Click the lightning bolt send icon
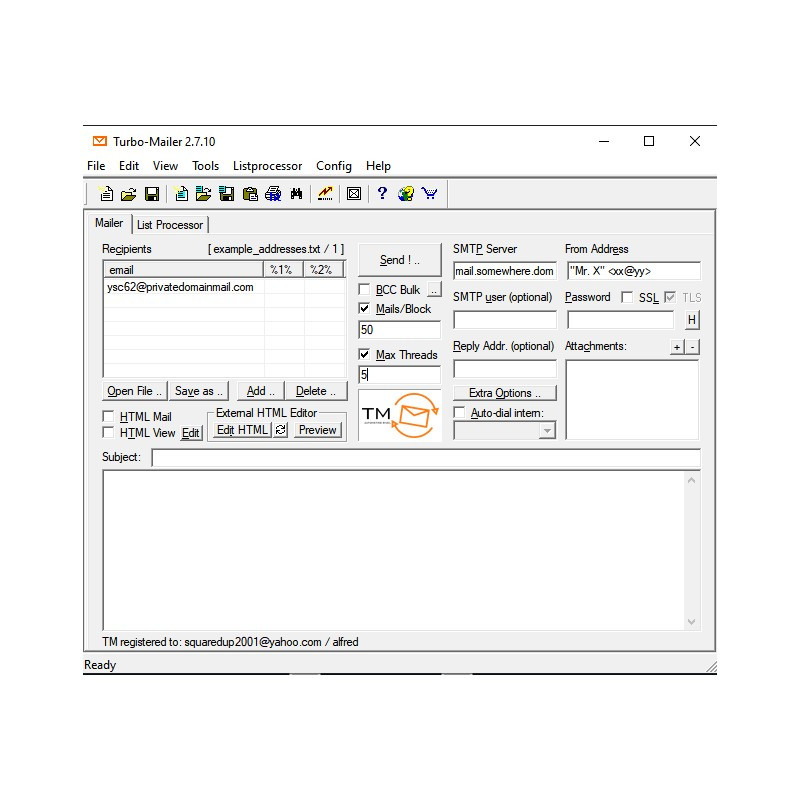800x800 pixels. 325,194
